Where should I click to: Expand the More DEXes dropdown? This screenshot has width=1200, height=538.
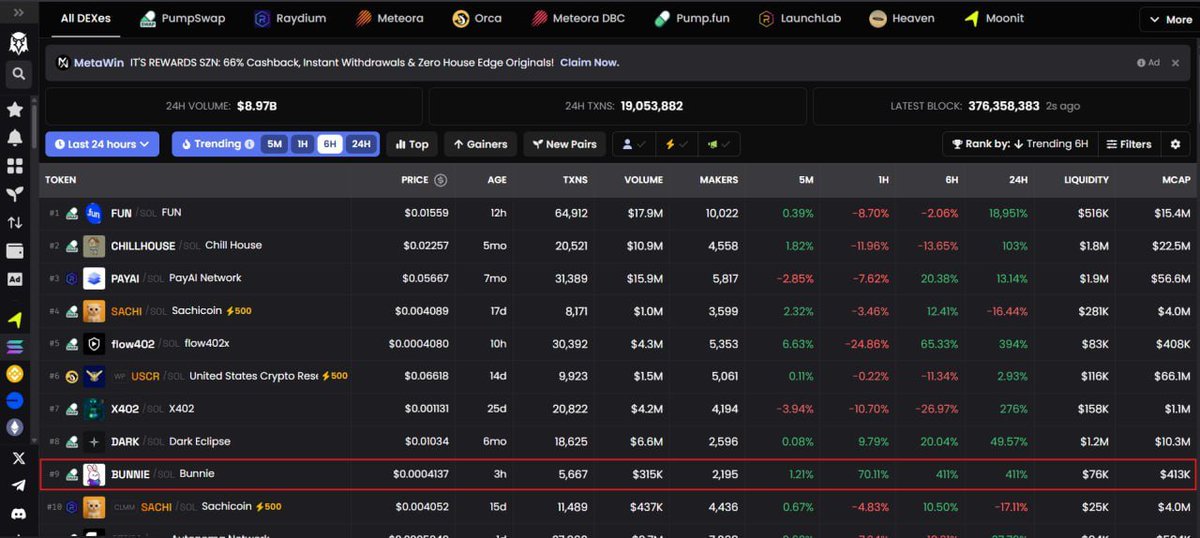point(1169,19)
